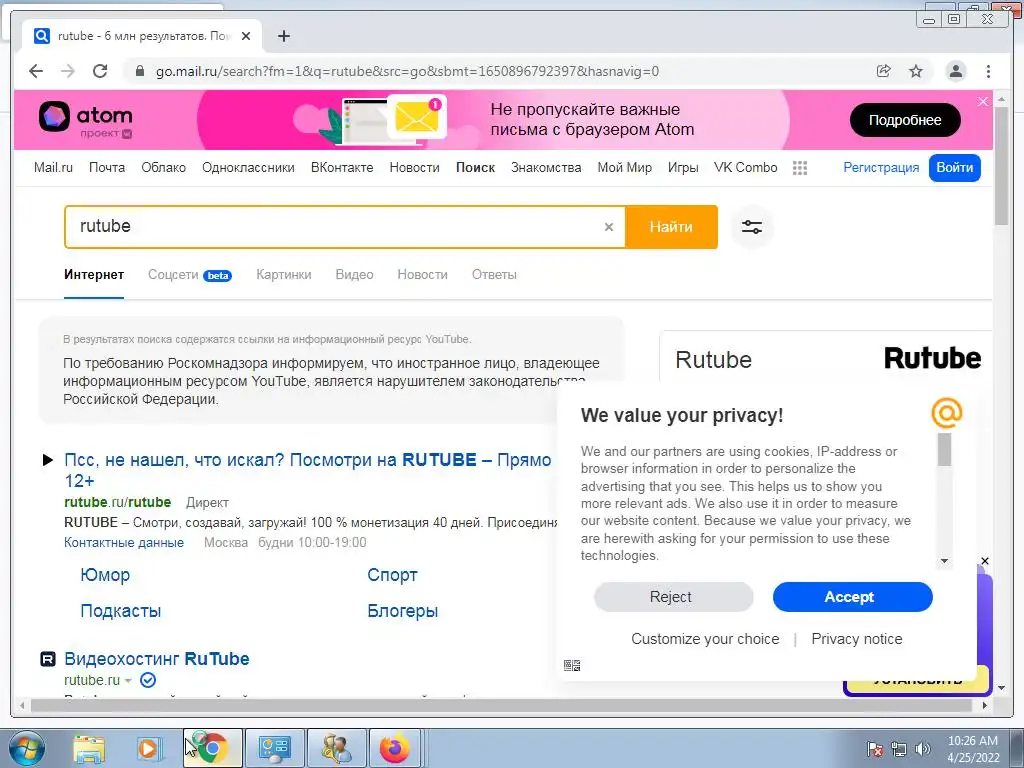The image size is (1024, 768).
Task: Open ВКонтакте in the top navigation
Action: click(x=342, y=168)
